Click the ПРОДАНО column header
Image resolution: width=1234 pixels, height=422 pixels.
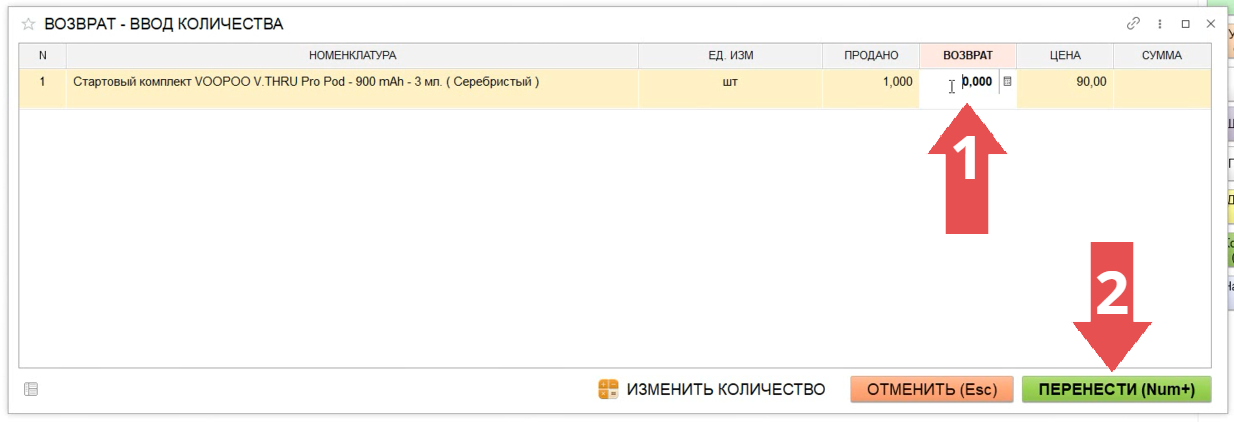pyautogui.click(x=870, y=56)
